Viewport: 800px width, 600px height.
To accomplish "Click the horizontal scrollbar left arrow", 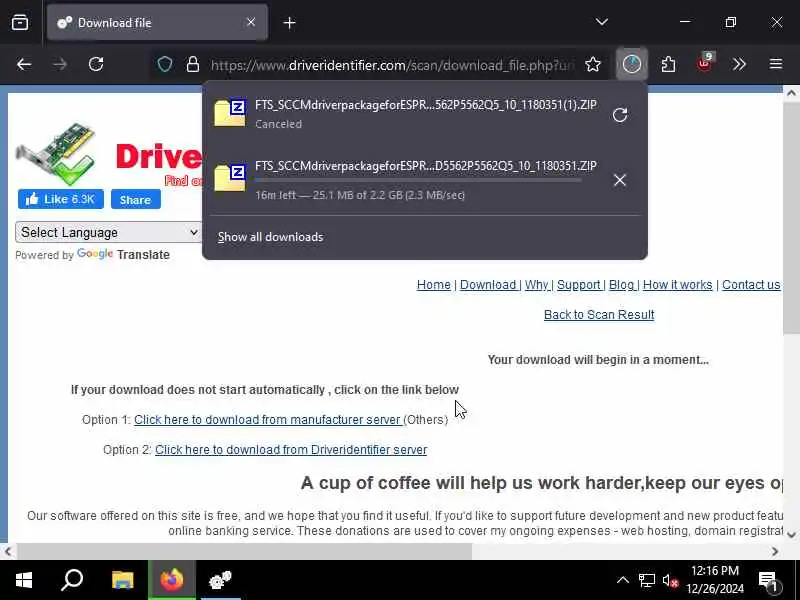I will coord(8,552).
